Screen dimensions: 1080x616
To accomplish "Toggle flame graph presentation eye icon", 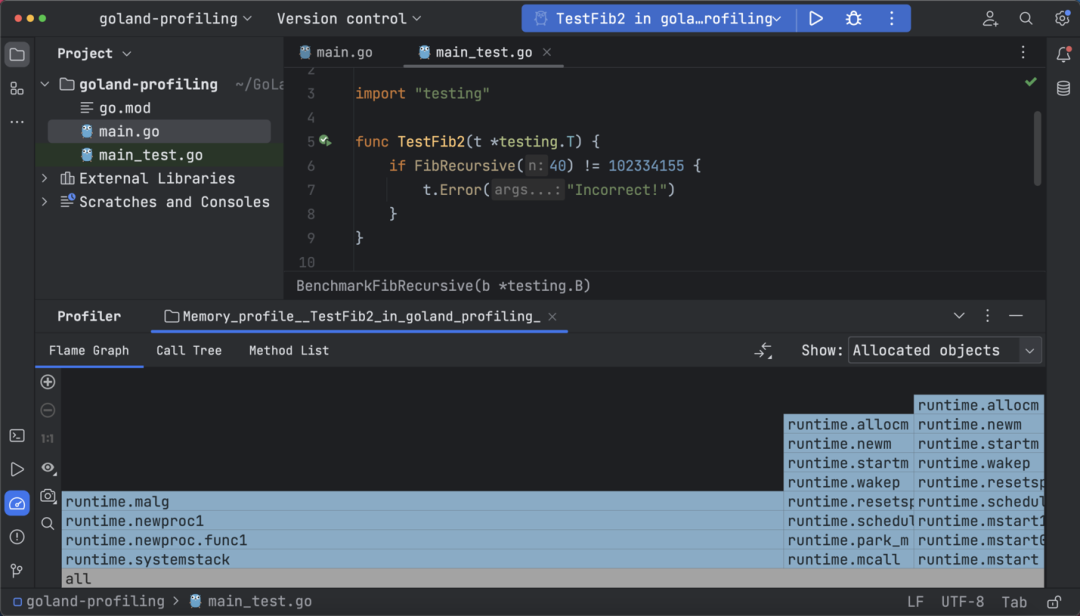I will pos(48,467).
